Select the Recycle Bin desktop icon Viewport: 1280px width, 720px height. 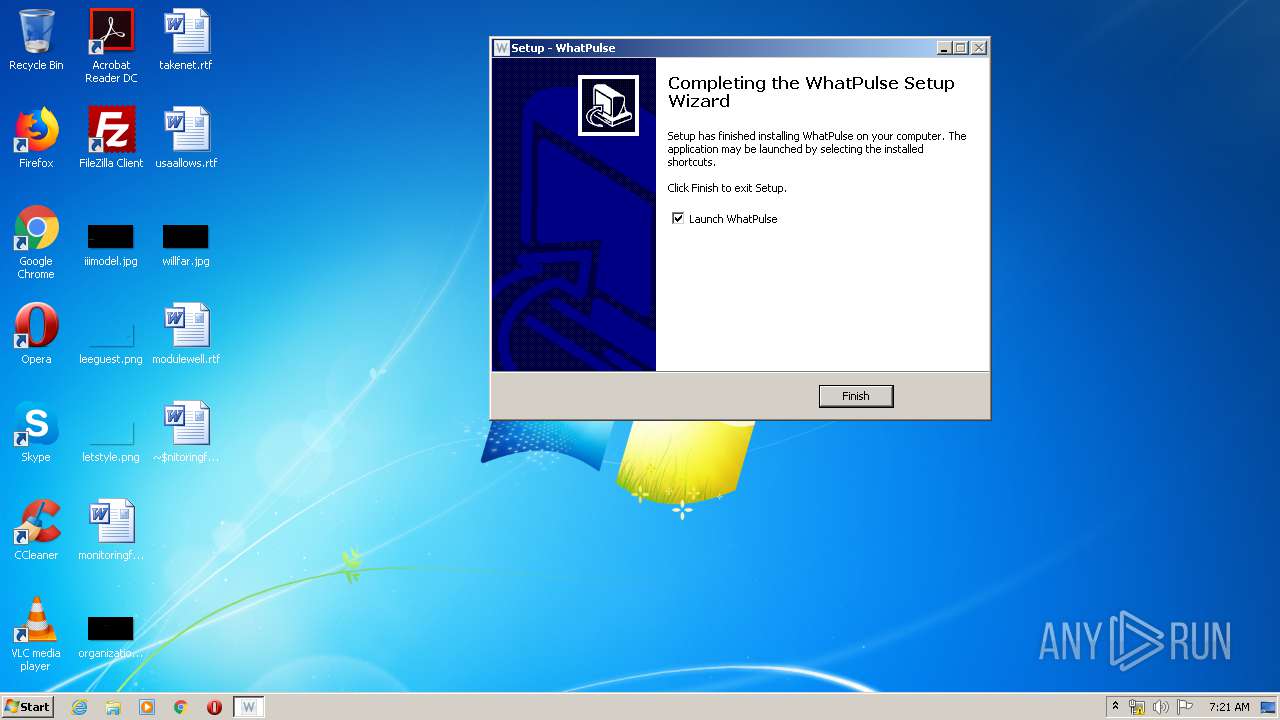coord(36,40)
